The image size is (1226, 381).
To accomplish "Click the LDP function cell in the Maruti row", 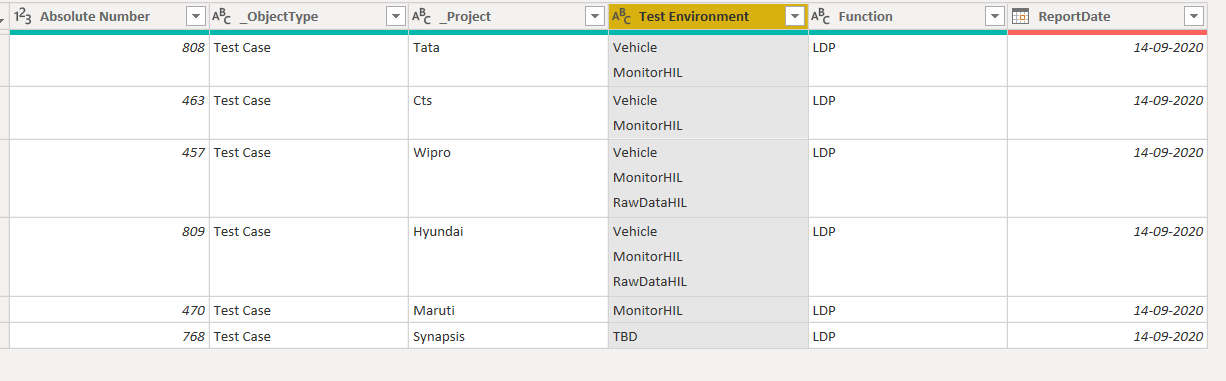I will point(907,310).
